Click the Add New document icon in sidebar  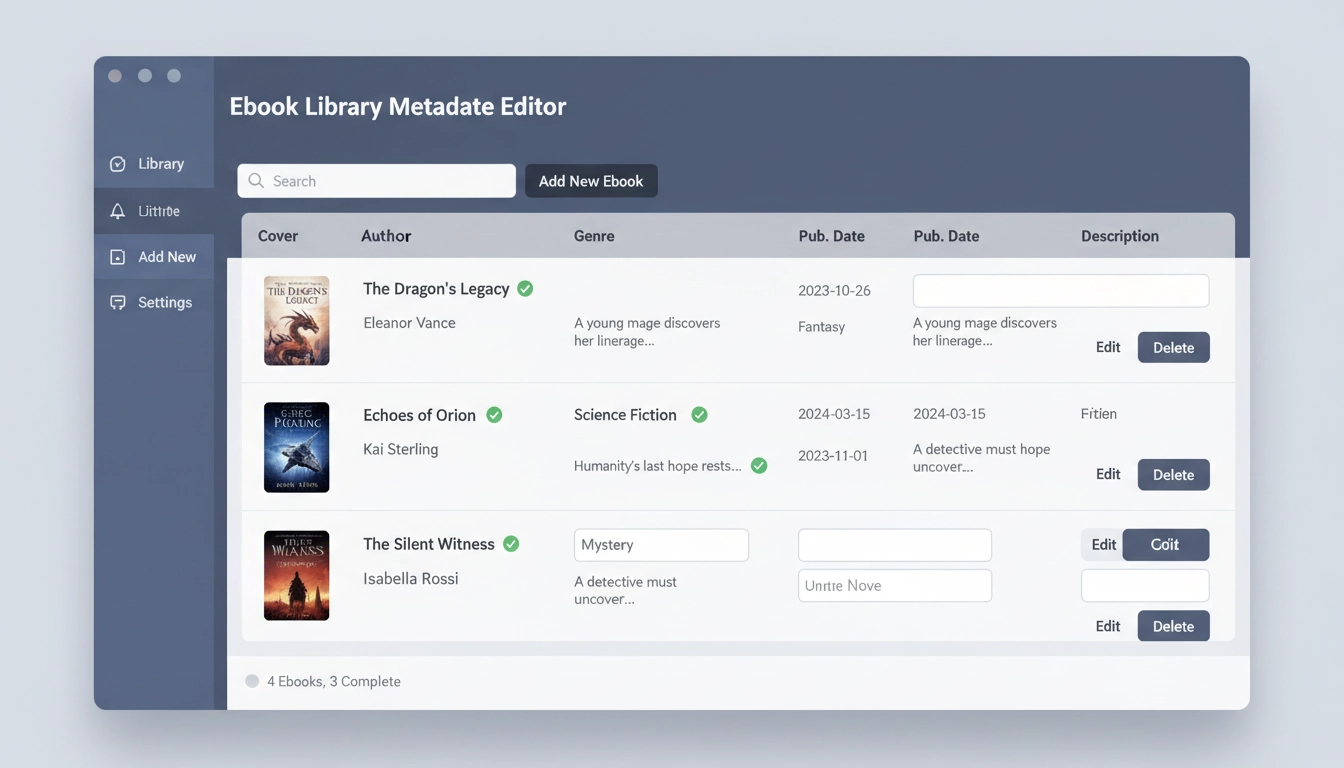(117, 256)
